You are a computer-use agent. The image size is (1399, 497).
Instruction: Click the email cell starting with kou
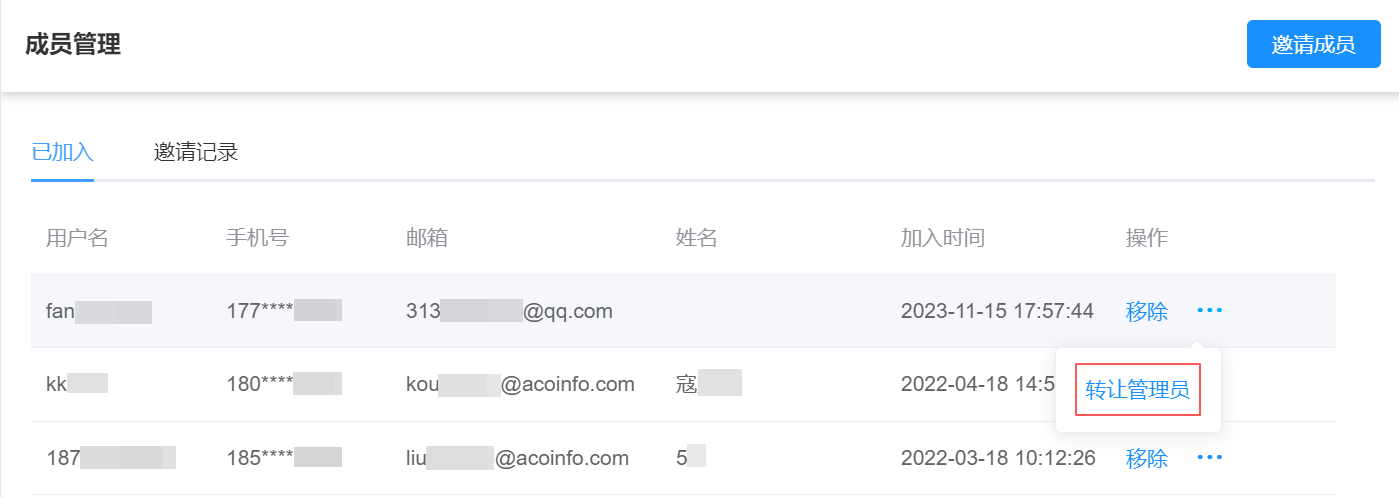pyautogui.click(x=520, y=384)
